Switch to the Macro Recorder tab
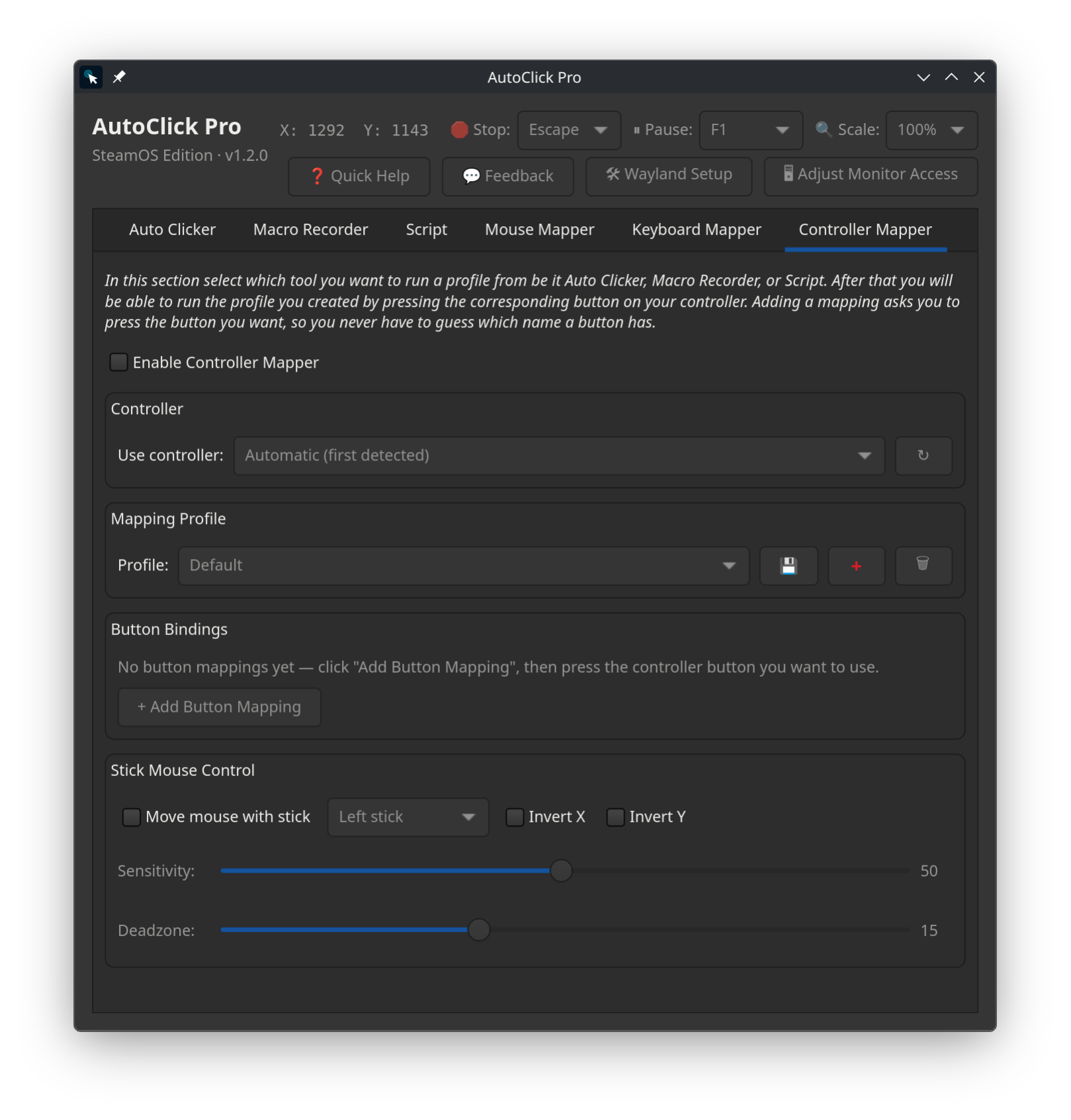1071x1120 pixels. click(x=310, y=230)
